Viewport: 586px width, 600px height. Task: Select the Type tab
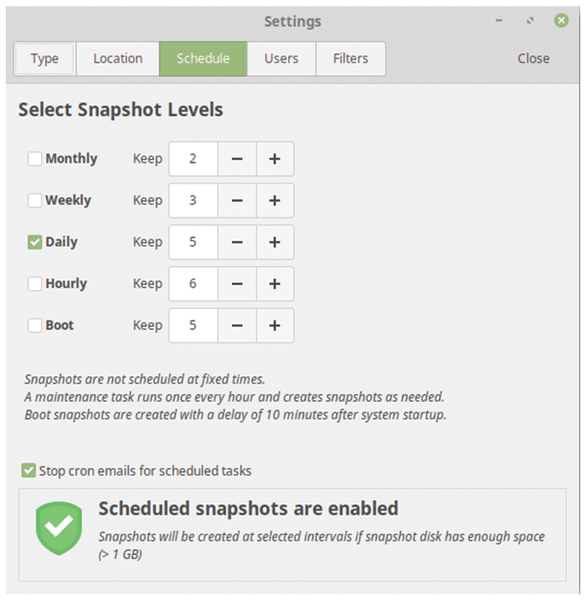tap(45, 59)
